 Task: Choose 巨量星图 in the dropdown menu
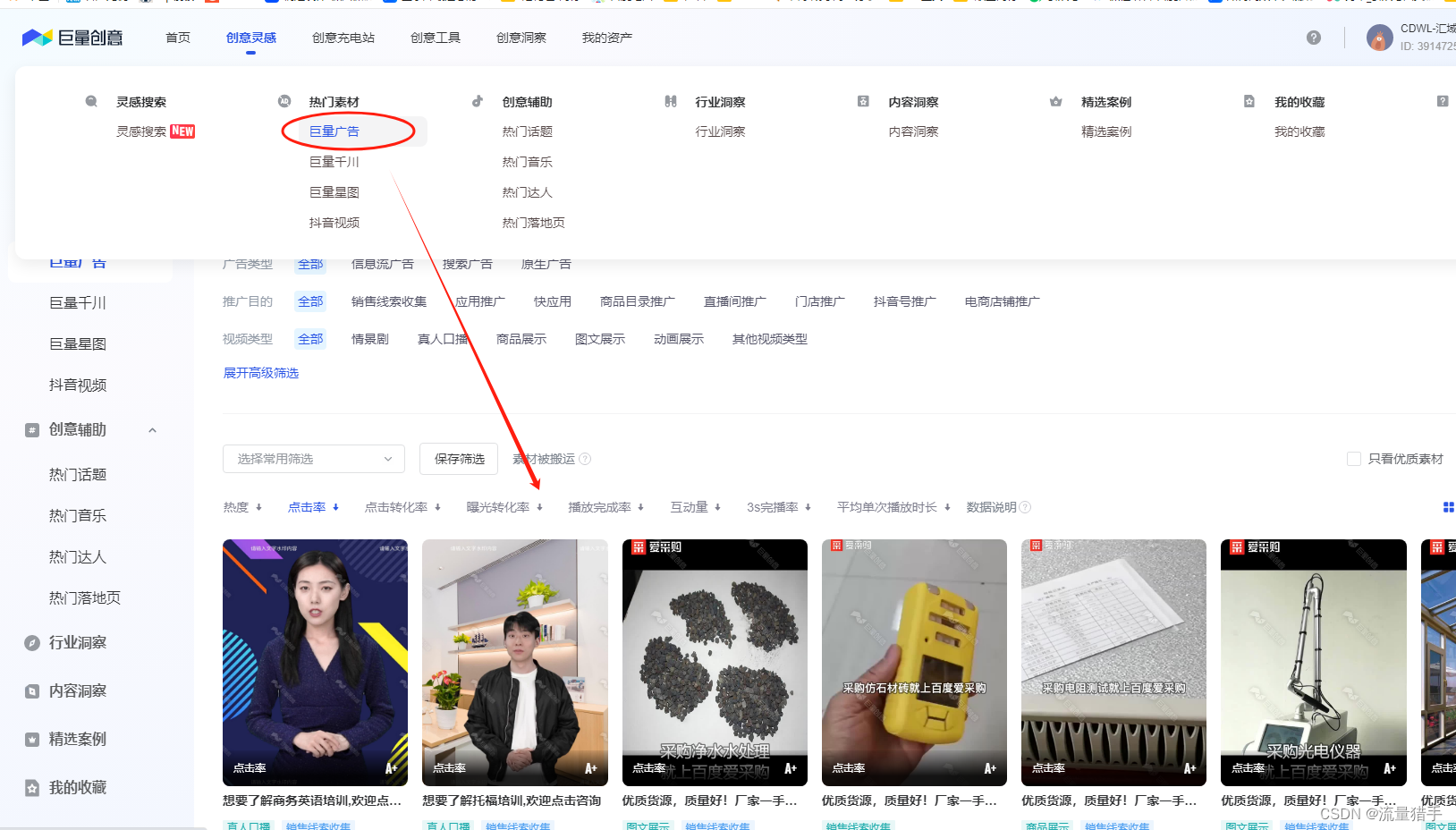coord(334,192)
